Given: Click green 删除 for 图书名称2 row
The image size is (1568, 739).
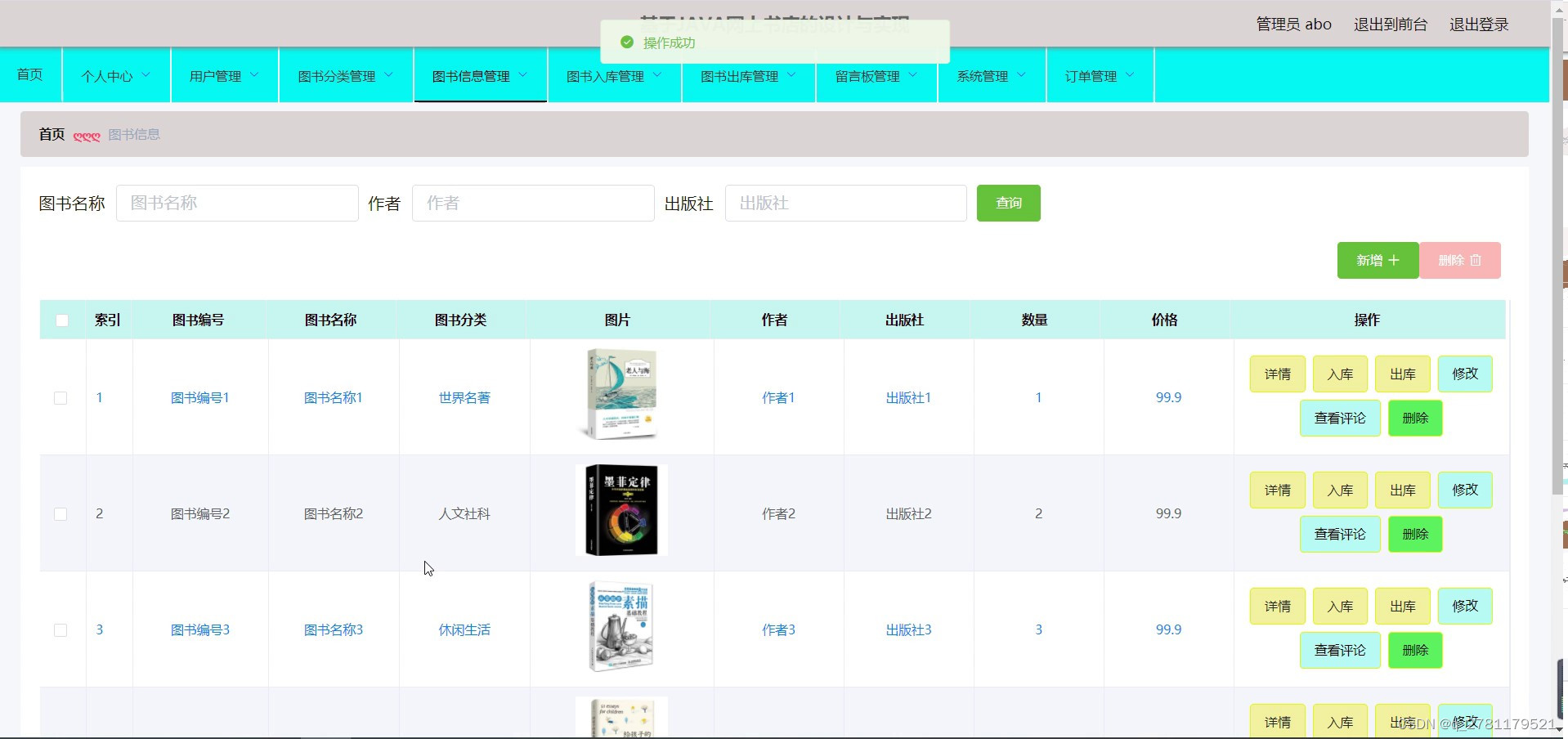Looking at the screenshot, I should [x=1415, y=534].
